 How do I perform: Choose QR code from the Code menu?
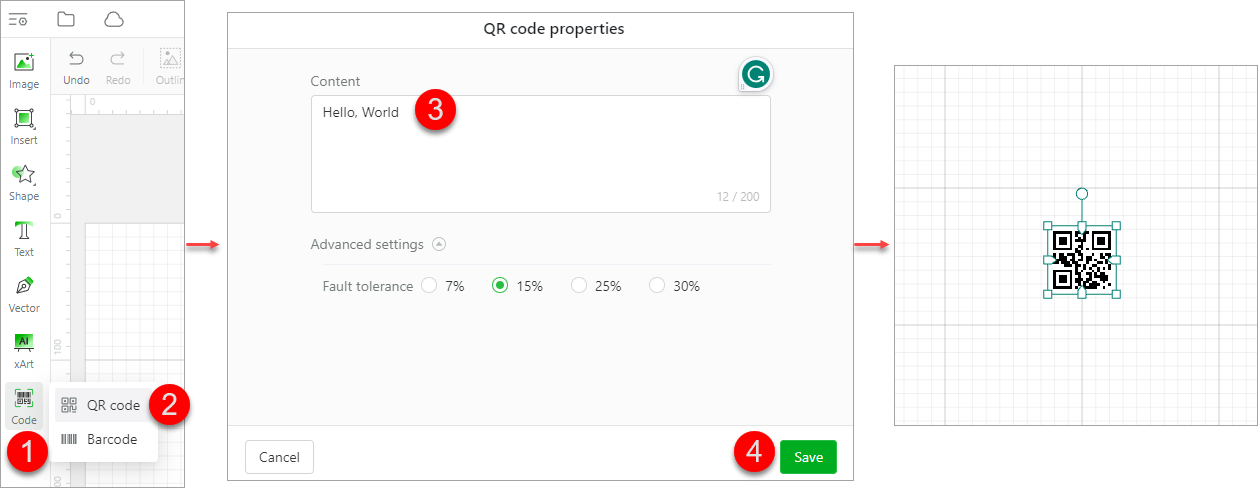(102, 405)
